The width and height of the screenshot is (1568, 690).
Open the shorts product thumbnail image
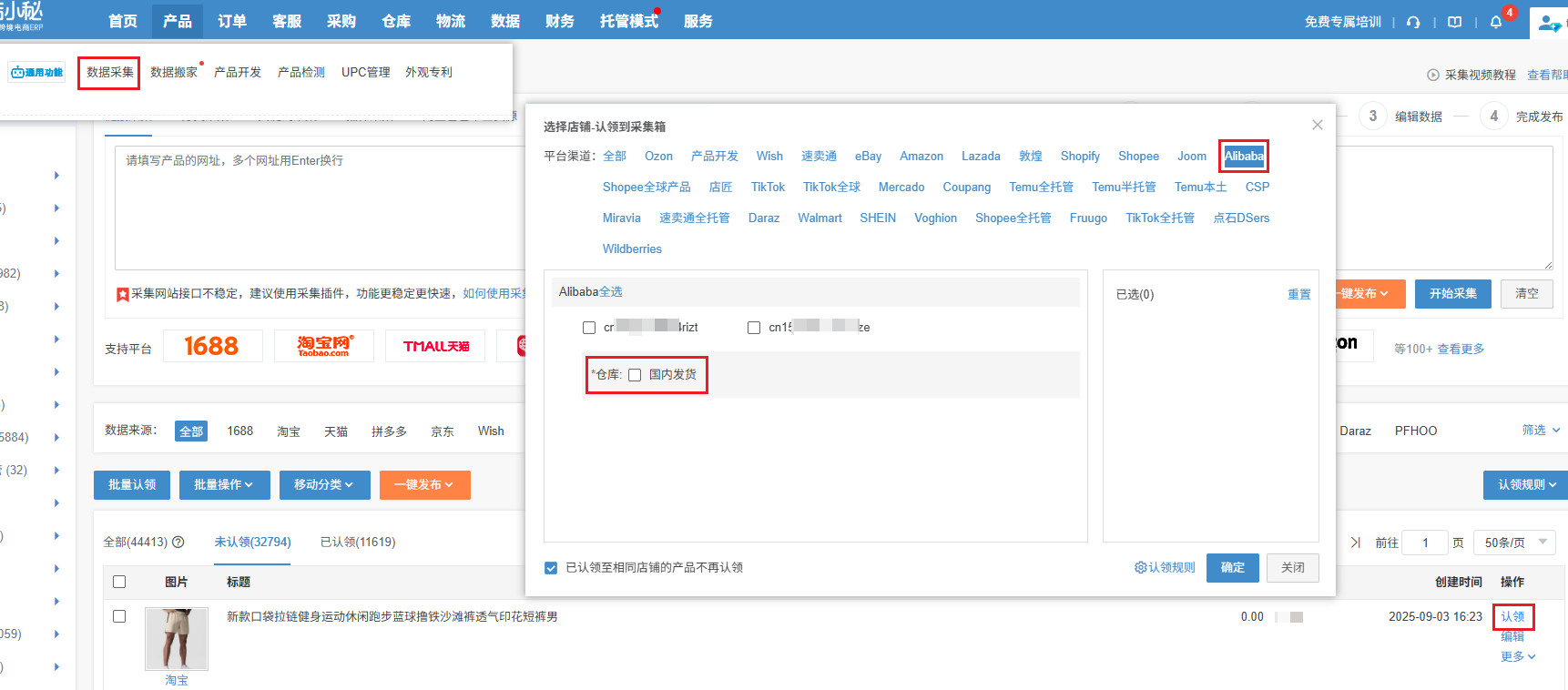(x=177, y=639)
